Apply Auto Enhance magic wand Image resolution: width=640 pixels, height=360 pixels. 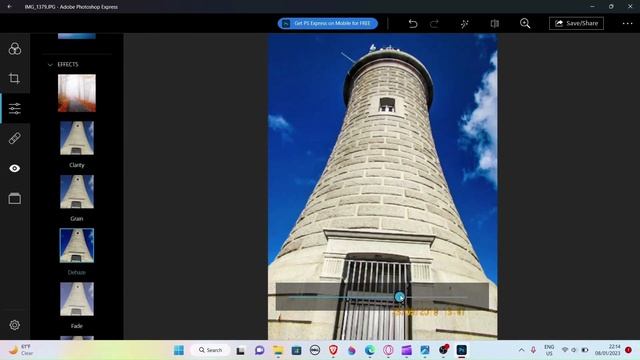pyautogui.click(x=464, y=24)
